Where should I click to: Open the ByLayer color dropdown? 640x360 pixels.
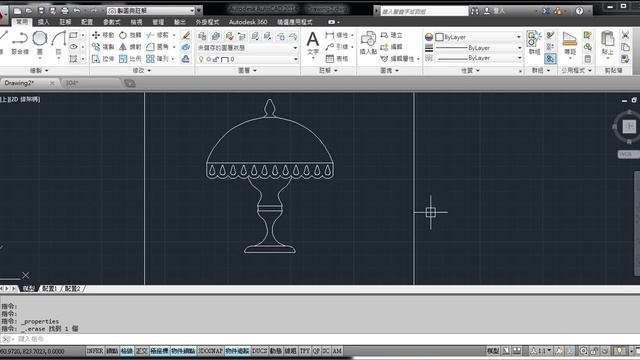click(x=478, y=37)
